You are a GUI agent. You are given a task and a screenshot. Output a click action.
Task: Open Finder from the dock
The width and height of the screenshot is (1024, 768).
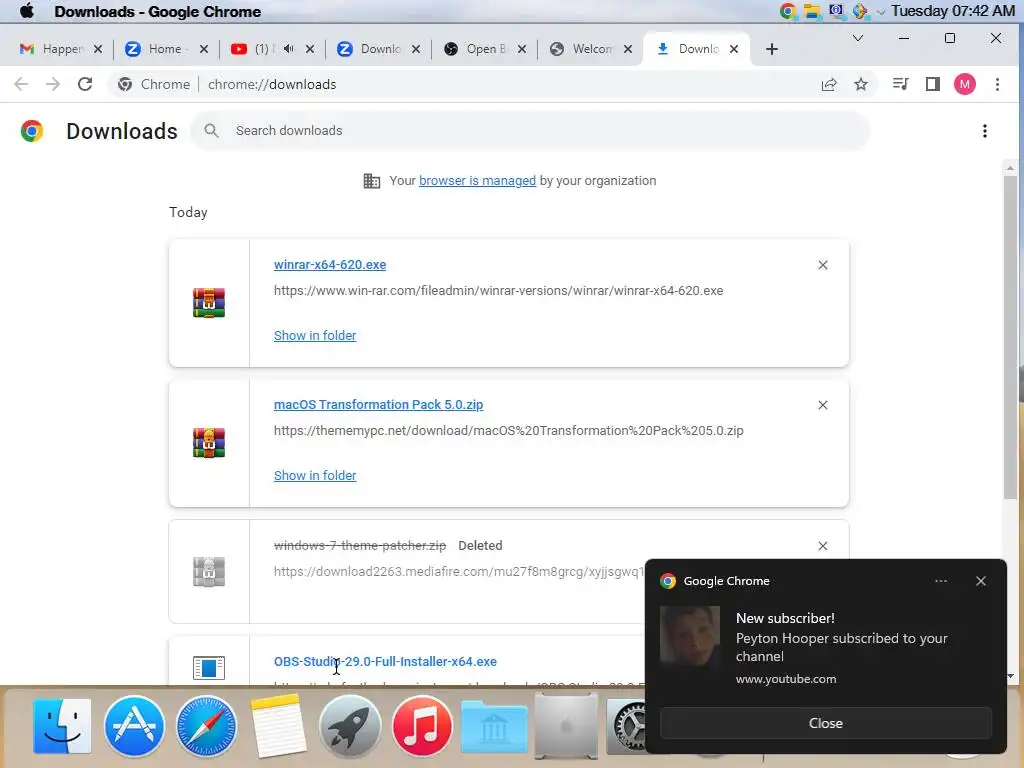(x=62, y=726)
